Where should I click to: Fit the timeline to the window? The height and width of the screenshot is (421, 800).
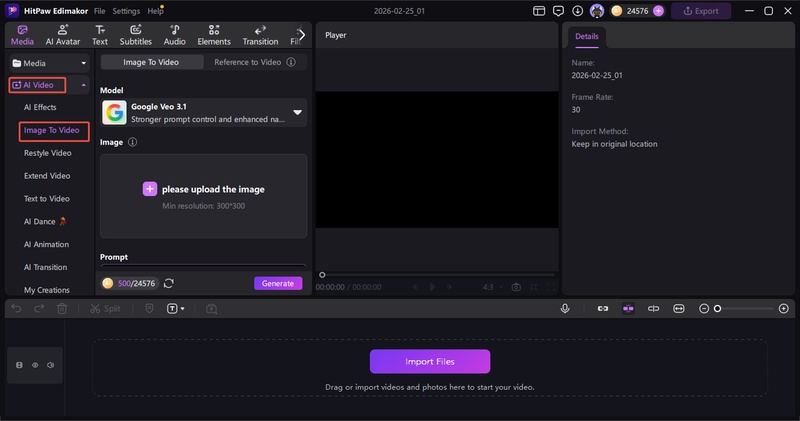click(679, 309)
